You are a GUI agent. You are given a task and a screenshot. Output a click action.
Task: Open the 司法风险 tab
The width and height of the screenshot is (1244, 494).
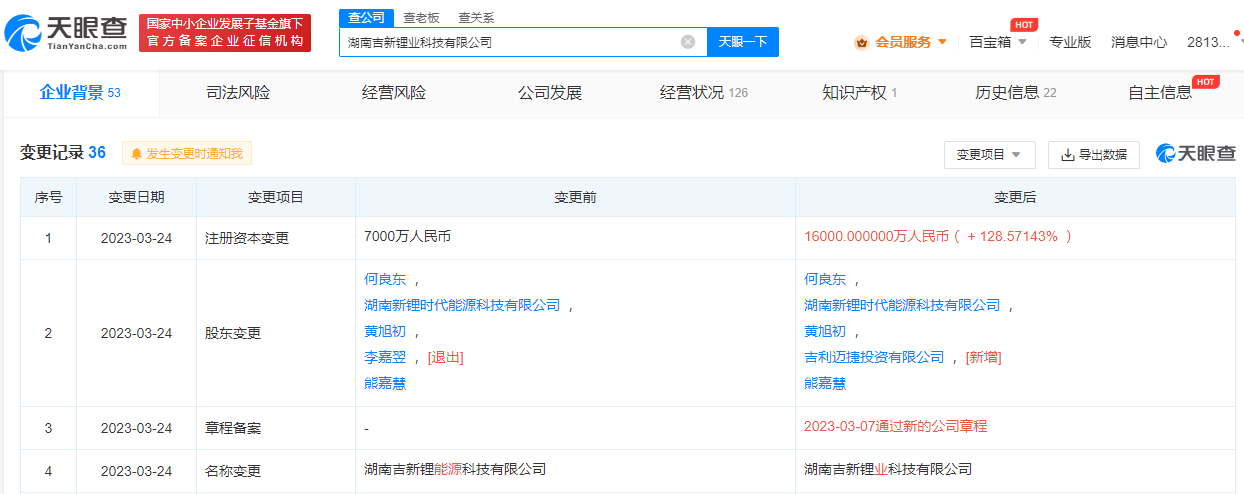coord(238,93)
